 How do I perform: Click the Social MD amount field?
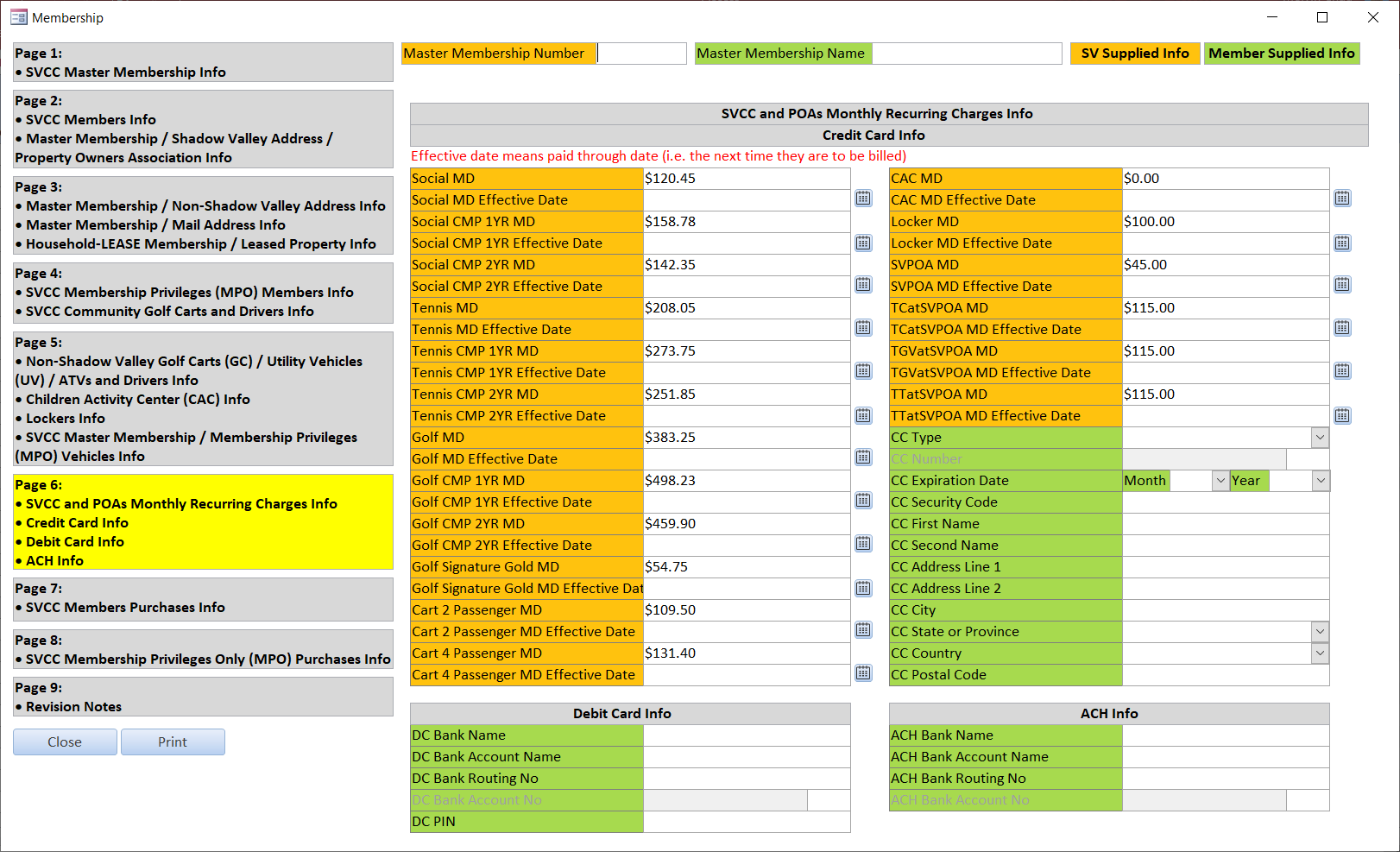tap(747, 179)
